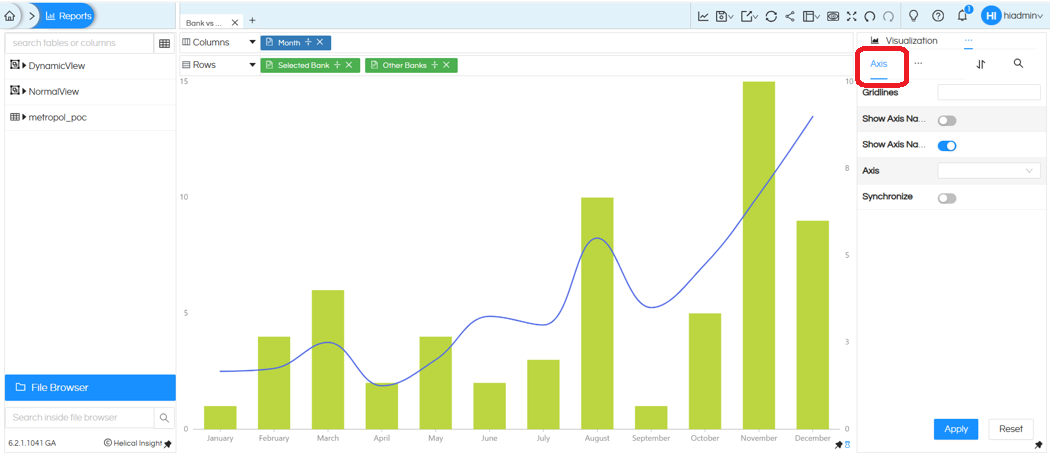Click the move handle on Other Banks pill
This screenshot has width=1050, height=455.
pyautogui.click(x=434, y=65)
